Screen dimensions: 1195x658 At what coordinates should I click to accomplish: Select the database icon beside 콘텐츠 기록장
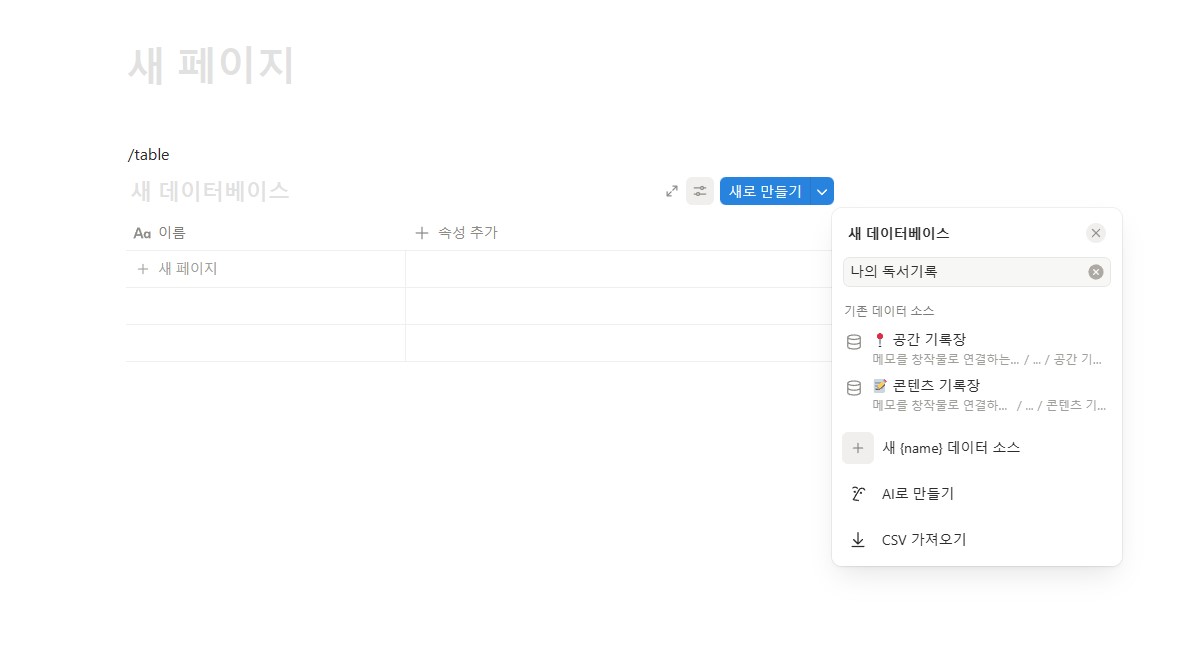click(854, 388)
